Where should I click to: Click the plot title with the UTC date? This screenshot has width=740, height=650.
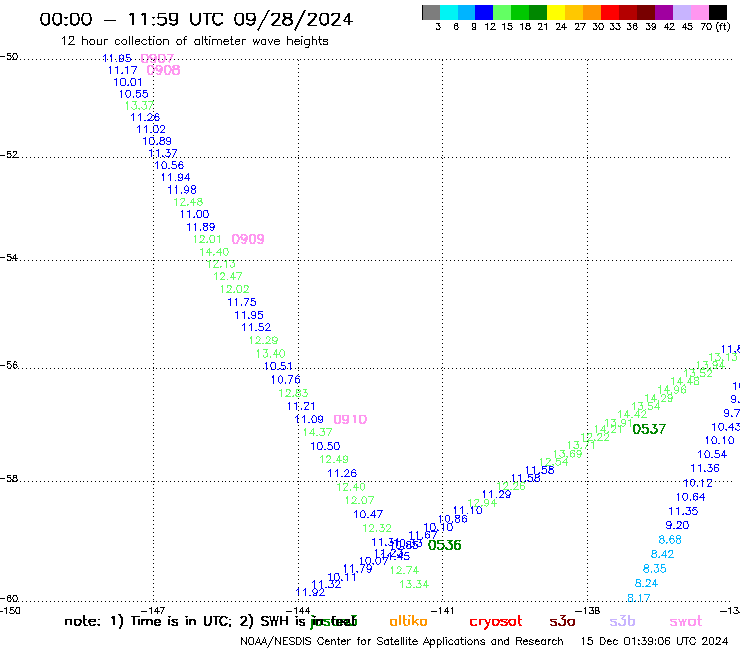(x=196, y=19)
